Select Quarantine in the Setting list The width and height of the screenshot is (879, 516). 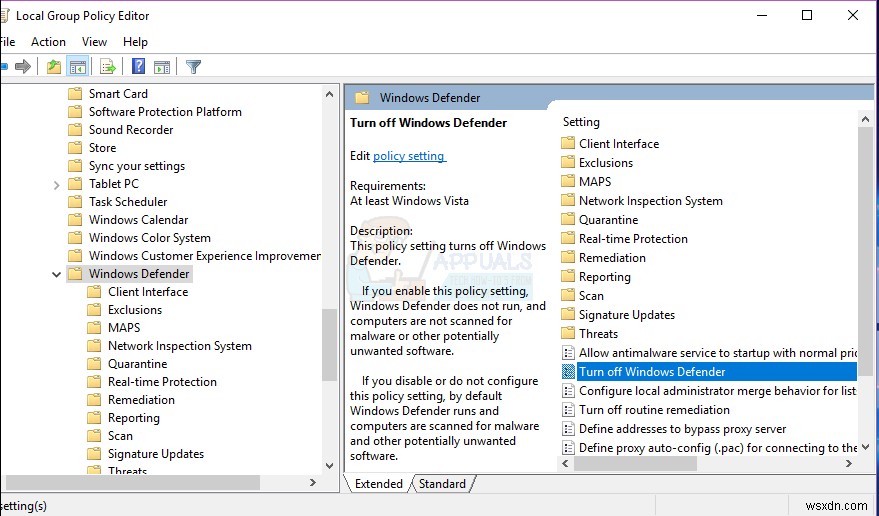tap(608, 219)
